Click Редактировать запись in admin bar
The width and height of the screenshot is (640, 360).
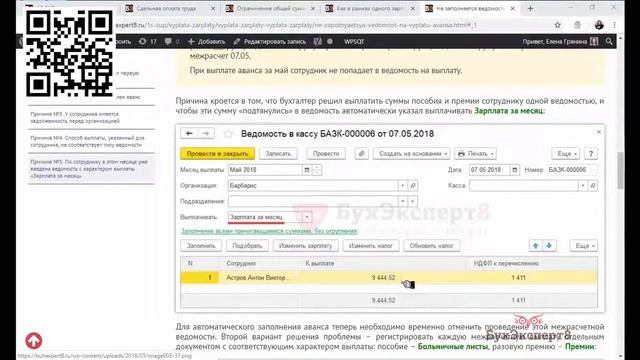270,41
